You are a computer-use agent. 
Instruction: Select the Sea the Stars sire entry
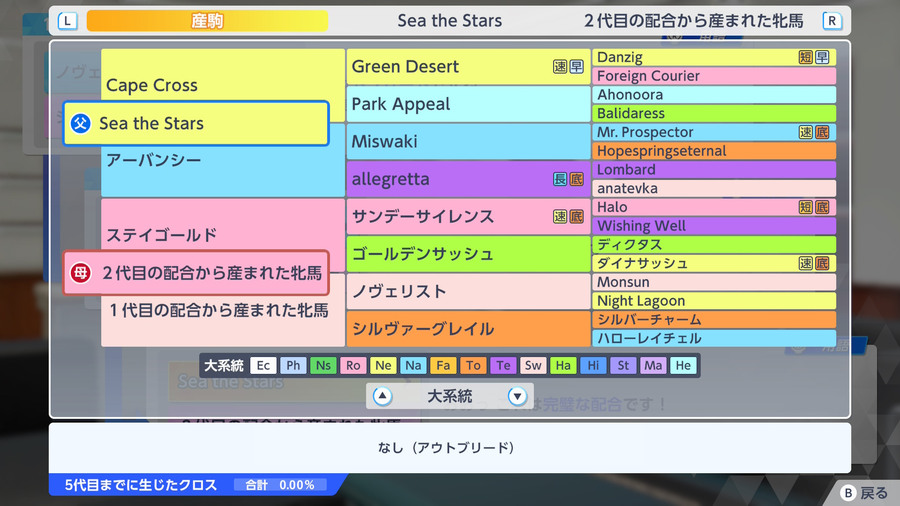pyautogui.click(x=196, y=123)
